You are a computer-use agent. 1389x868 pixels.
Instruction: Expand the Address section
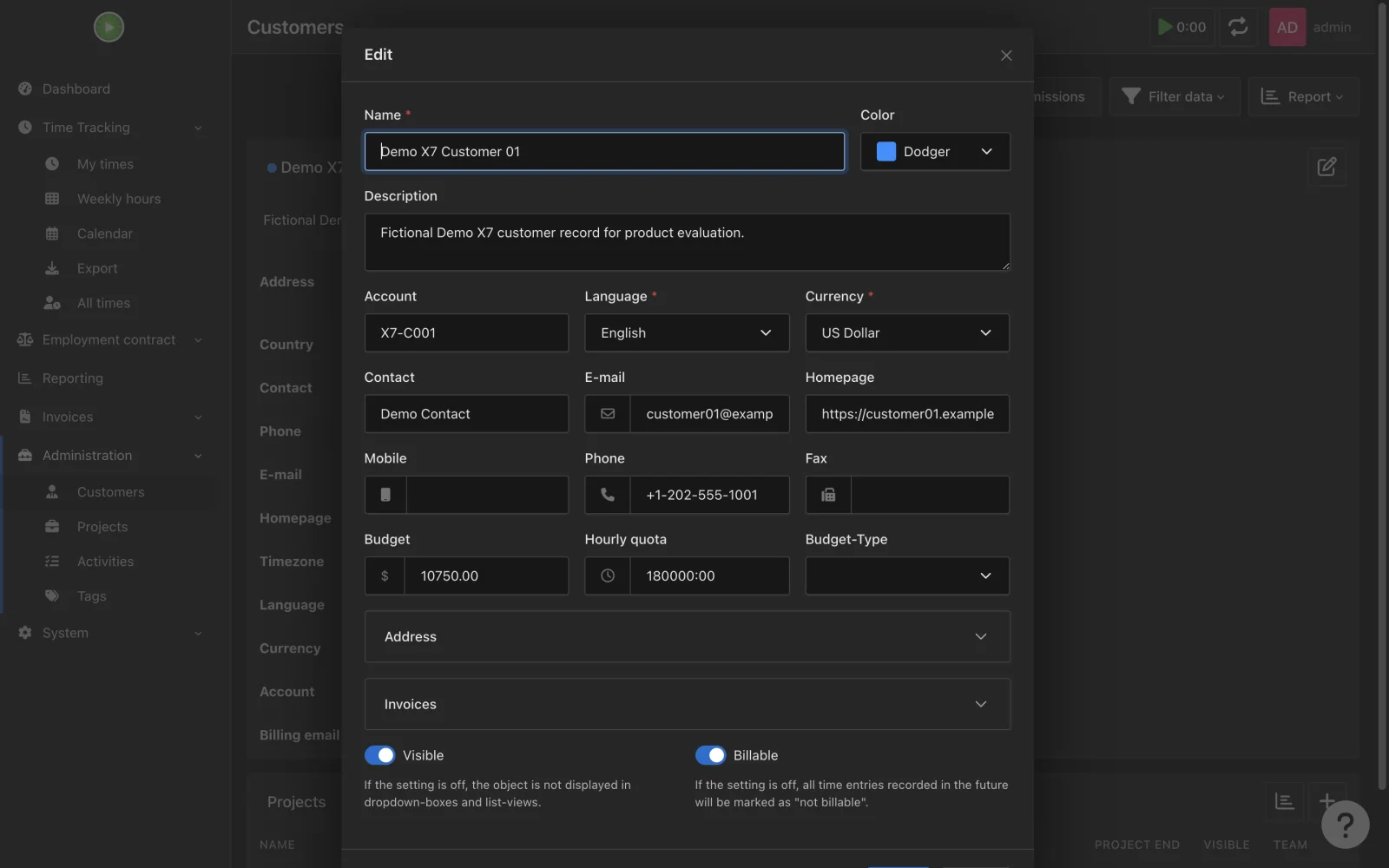(688, 636)
